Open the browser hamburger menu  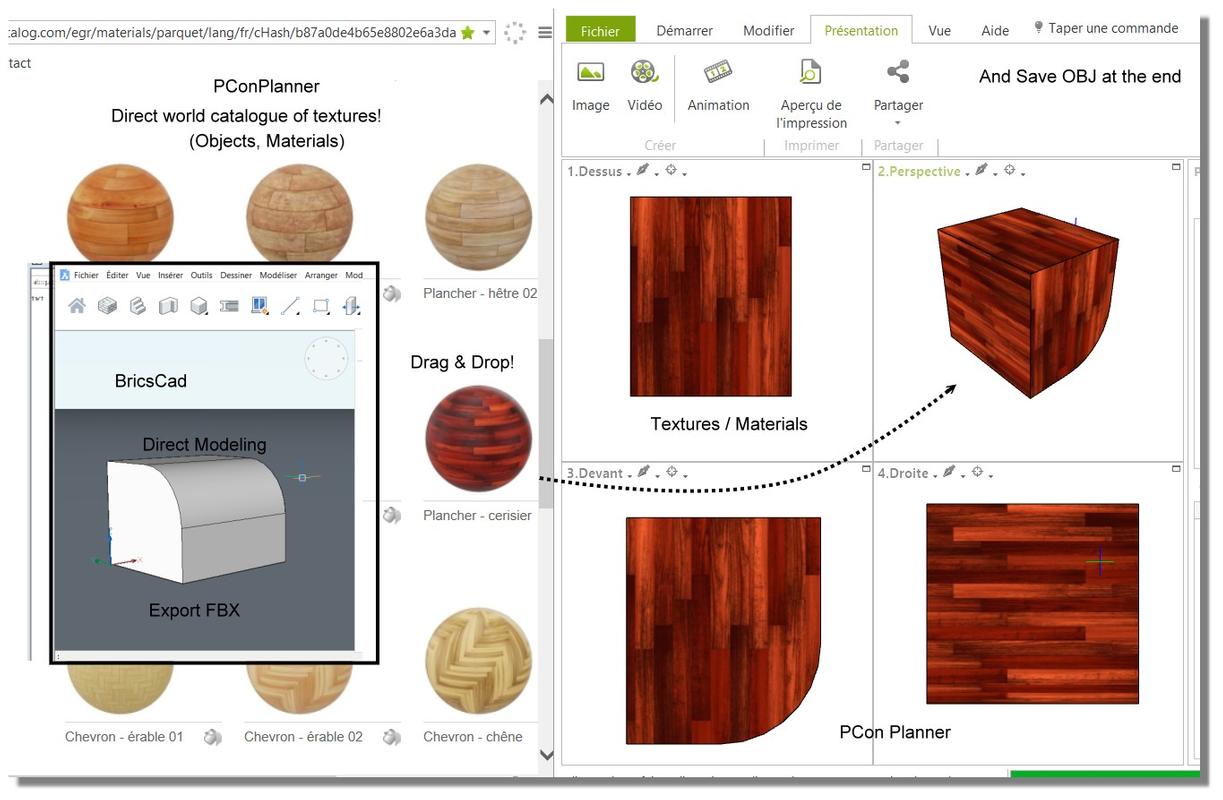point(545,33)
